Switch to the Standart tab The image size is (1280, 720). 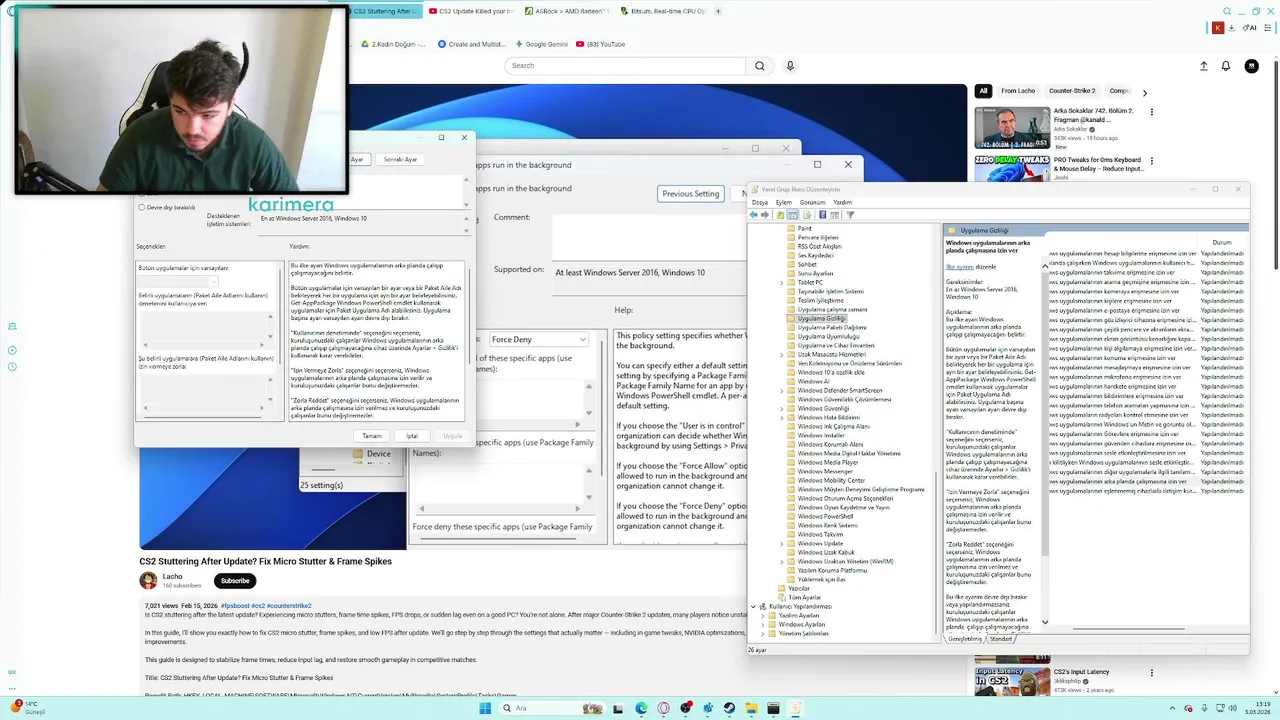pyautogui.click(x=1001, y=638)
